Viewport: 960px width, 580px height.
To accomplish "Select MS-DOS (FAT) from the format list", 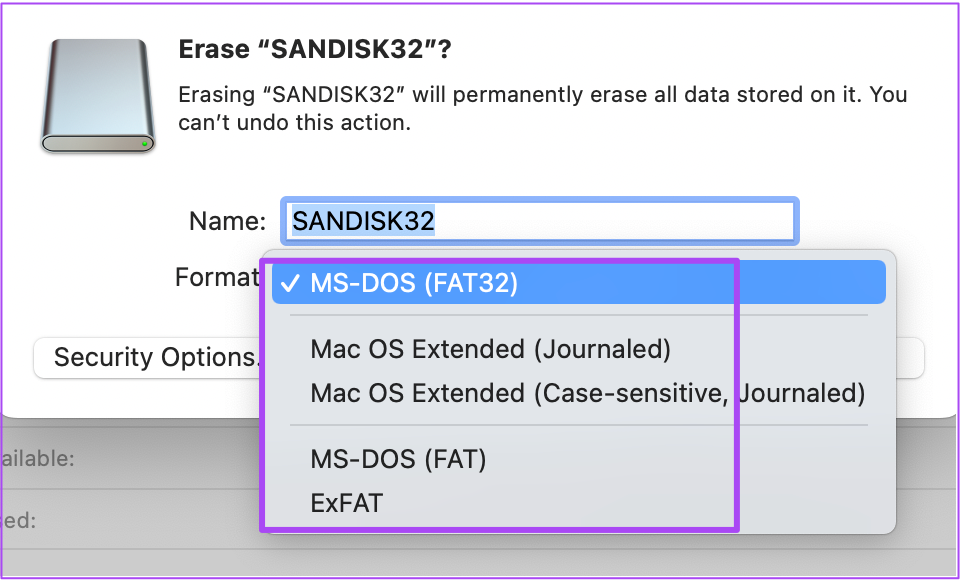I will [x=398, y=459].
